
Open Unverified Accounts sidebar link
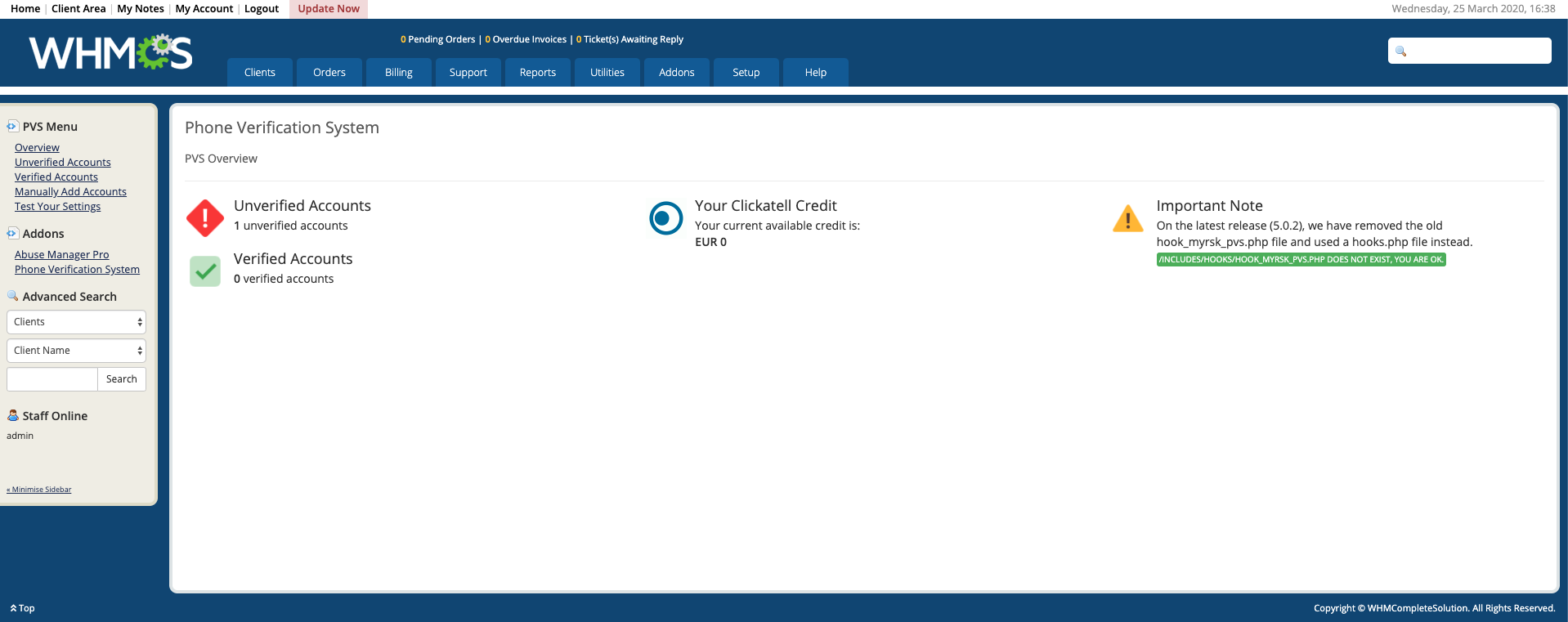point(63,163)
